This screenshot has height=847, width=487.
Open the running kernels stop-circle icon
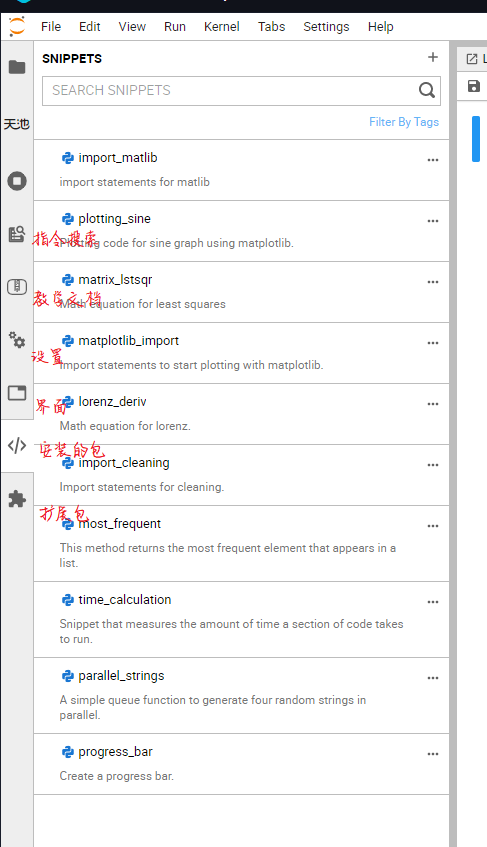coord(17,180)
